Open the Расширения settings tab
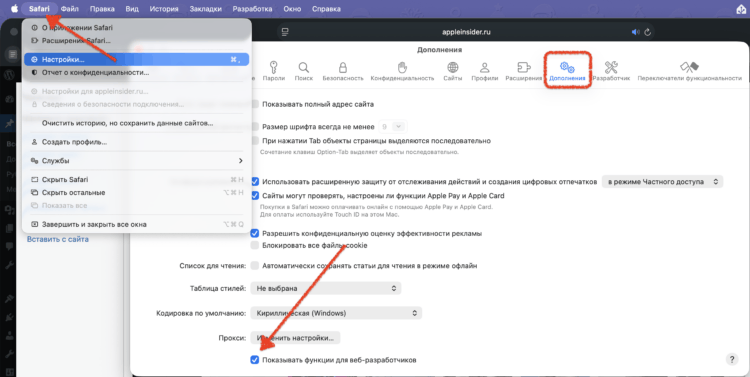The height and width of the screenshot is (377, 750). pyautogui.click(x=523, y=71)
